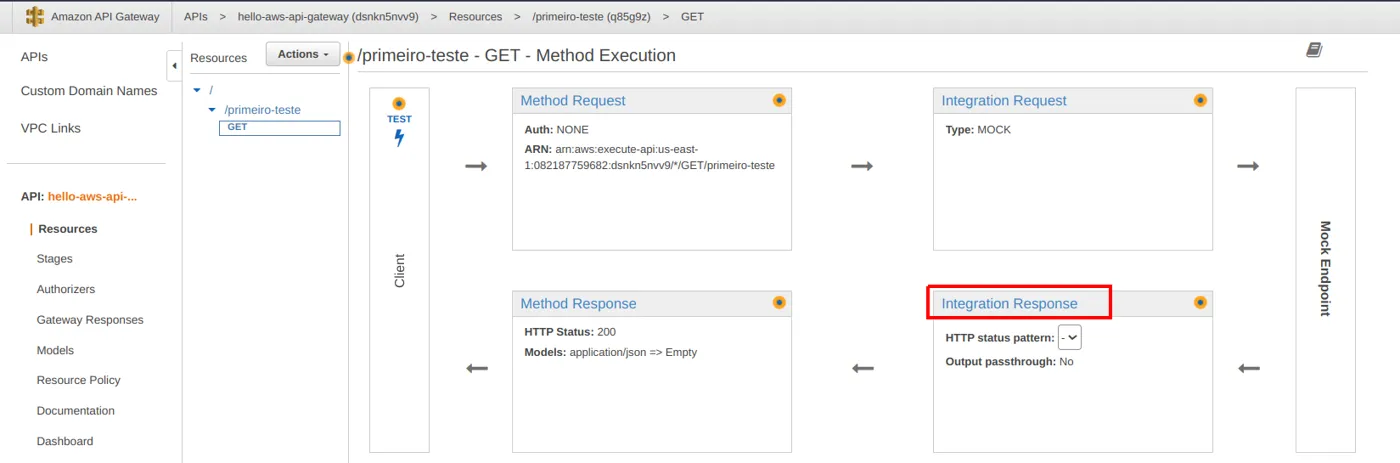Click the Models application/json Empty text

tap(610, 352)
